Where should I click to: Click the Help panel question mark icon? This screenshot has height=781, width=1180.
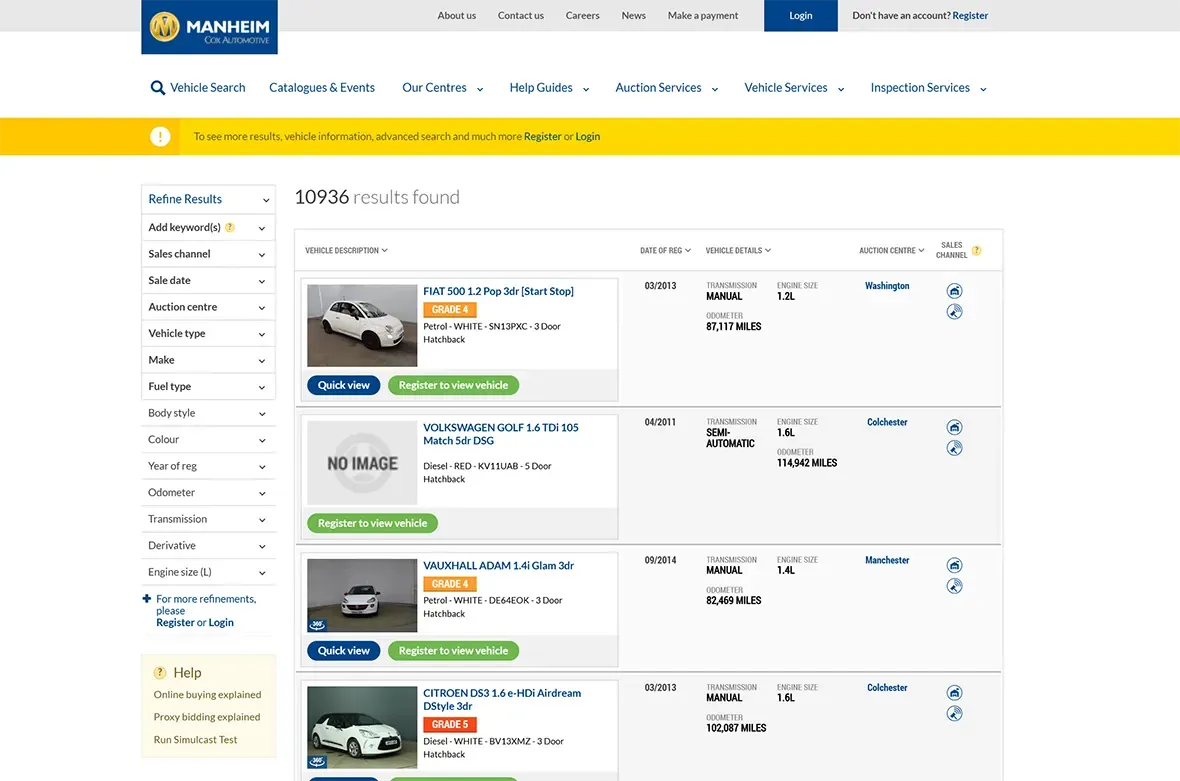coord(160,673)
